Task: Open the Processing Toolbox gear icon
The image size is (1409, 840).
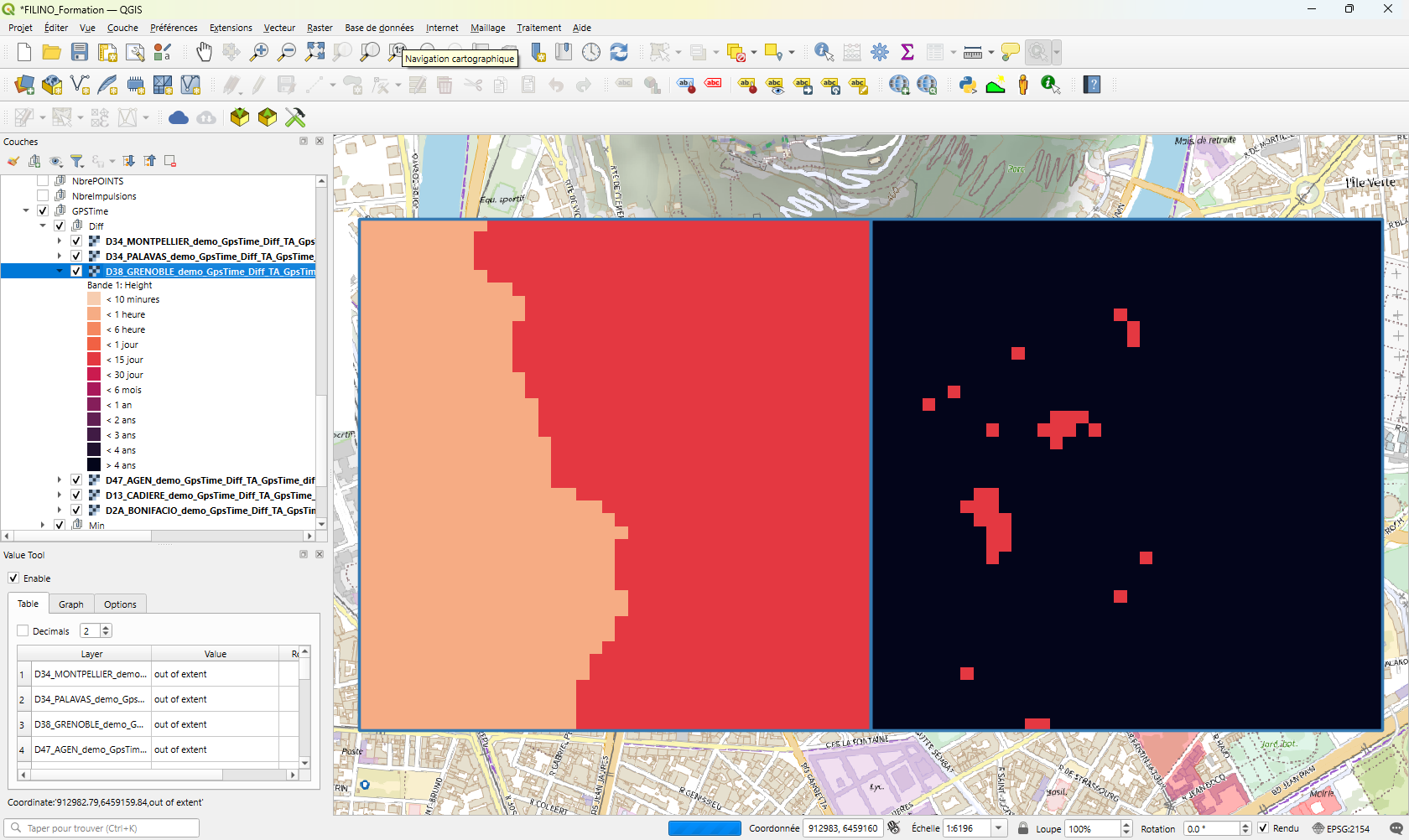Action: 879,52
